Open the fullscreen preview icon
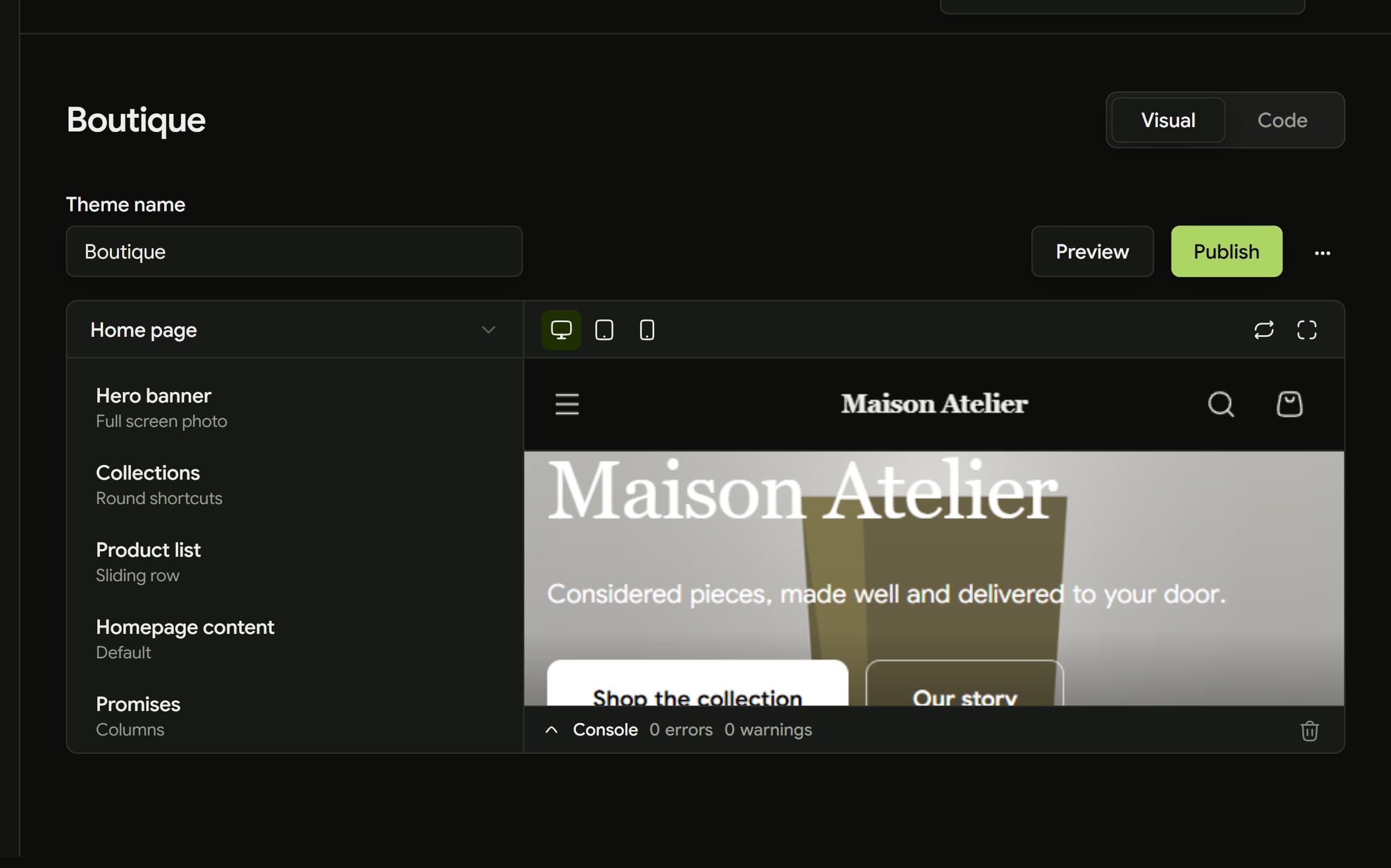Image resolution: width=1391 pixels, height=868 pixels. tap(1307, 330)
